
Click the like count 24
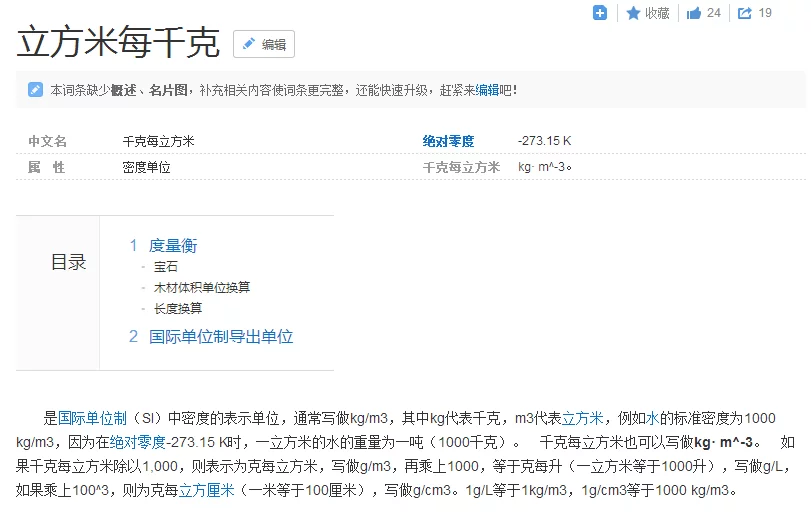pyautogui.click(x=714, y=13)
